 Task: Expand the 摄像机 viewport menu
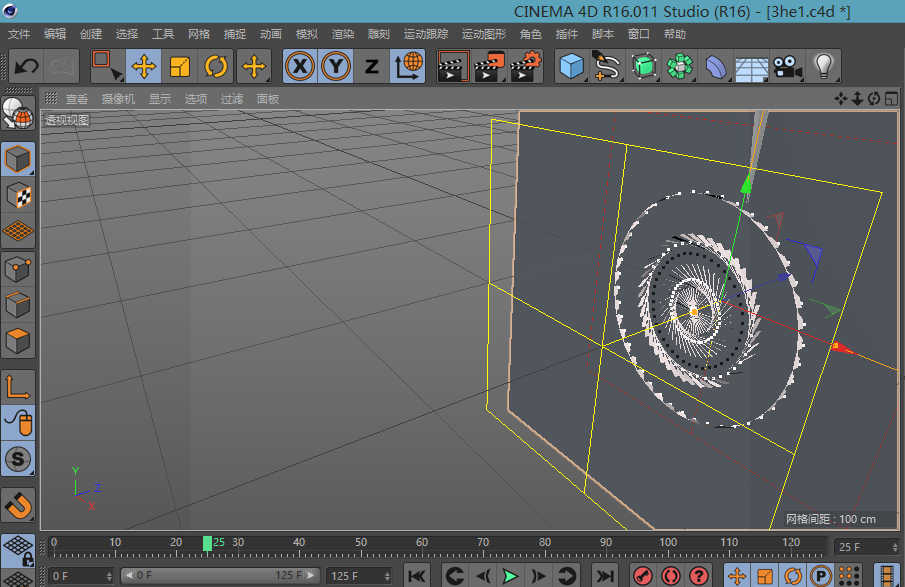pos(119,99)
